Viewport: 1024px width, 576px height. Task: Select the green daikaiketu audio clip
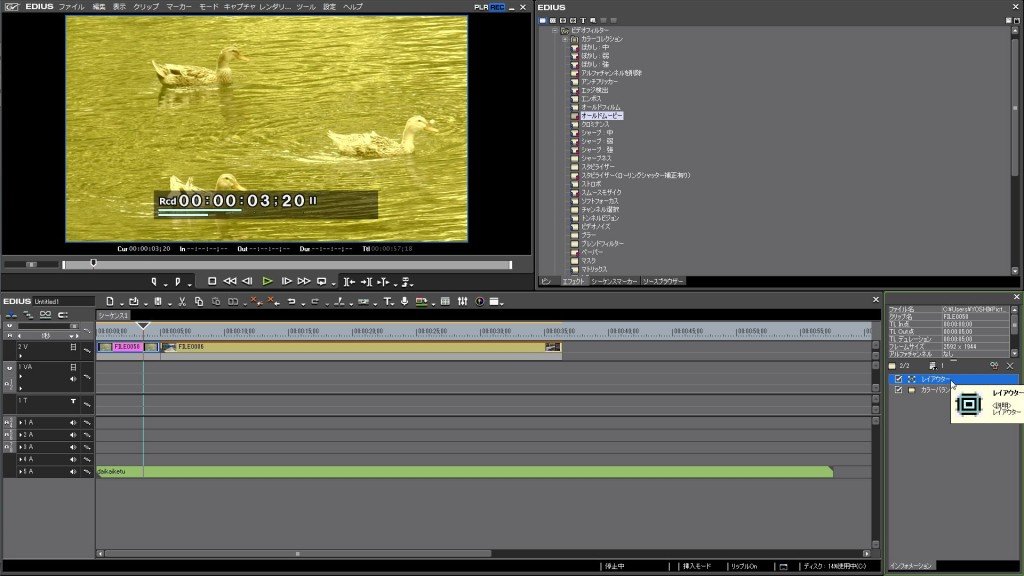click(465, 472)
